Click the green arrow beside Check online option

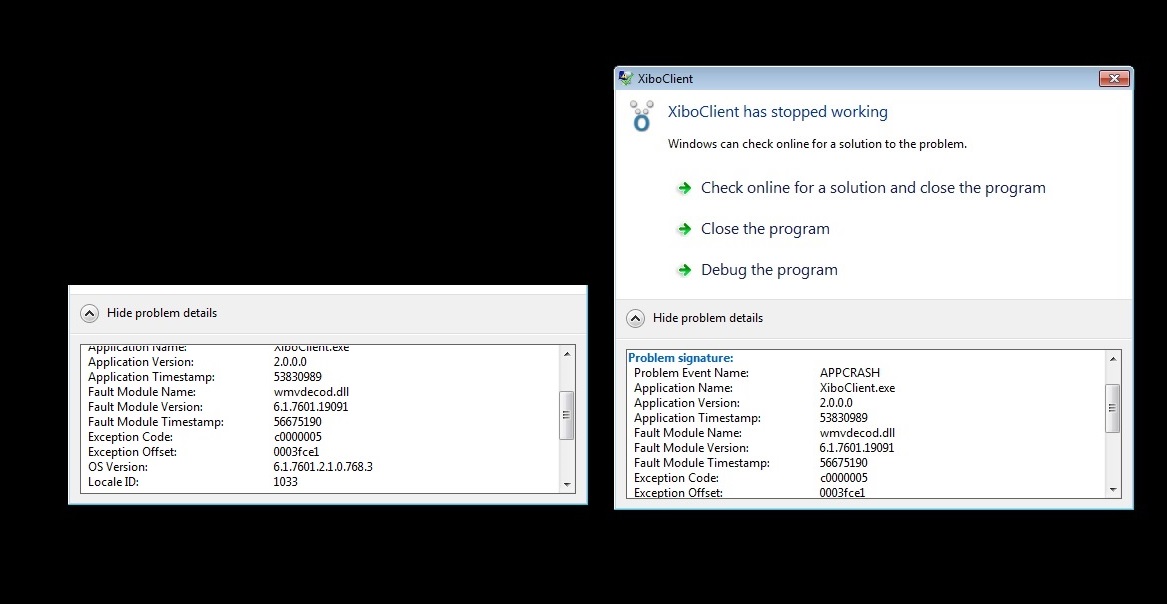[684, 188]
